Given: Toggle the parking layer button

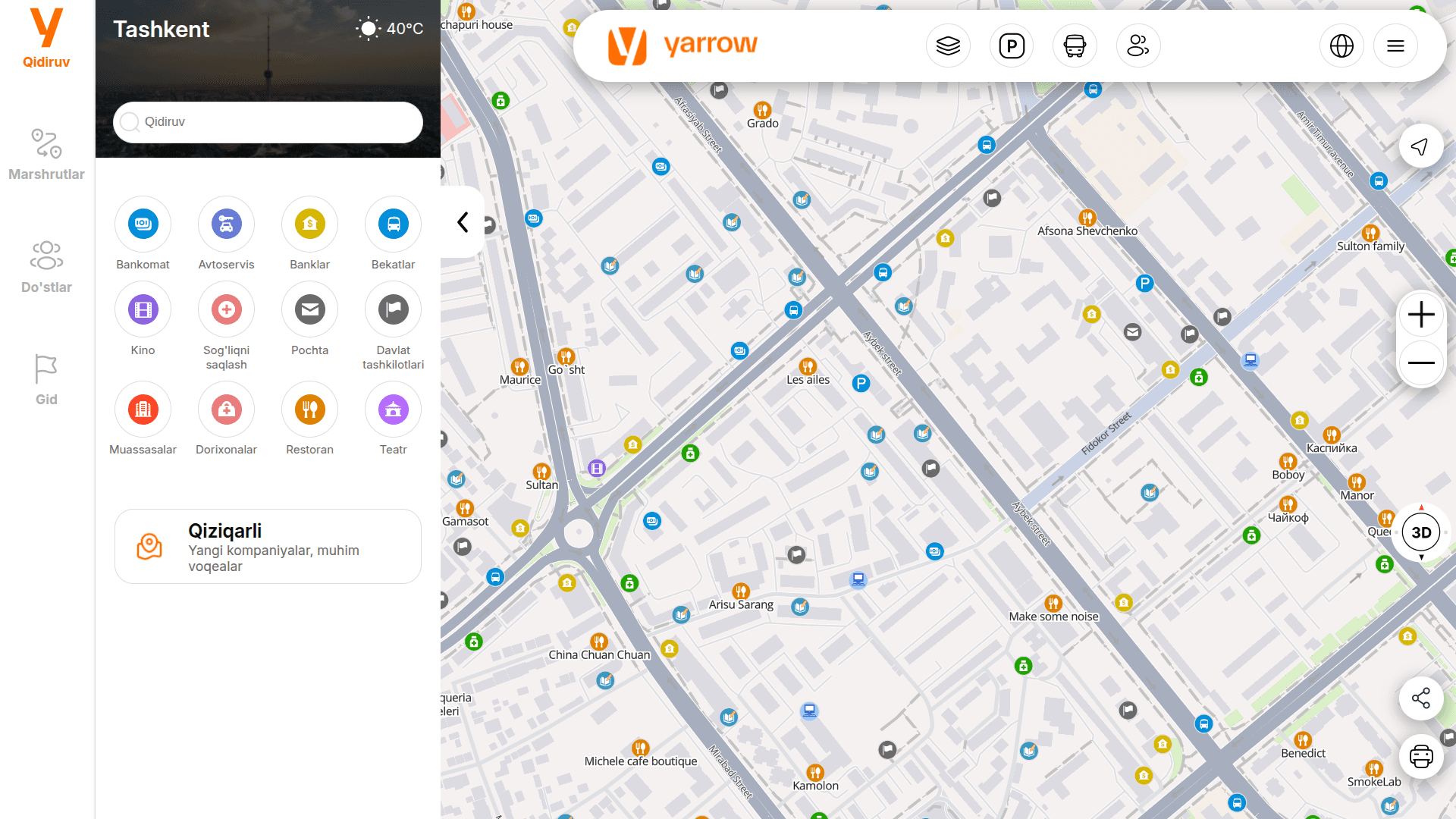Looking at the screenshot, I should (1012, 46).
